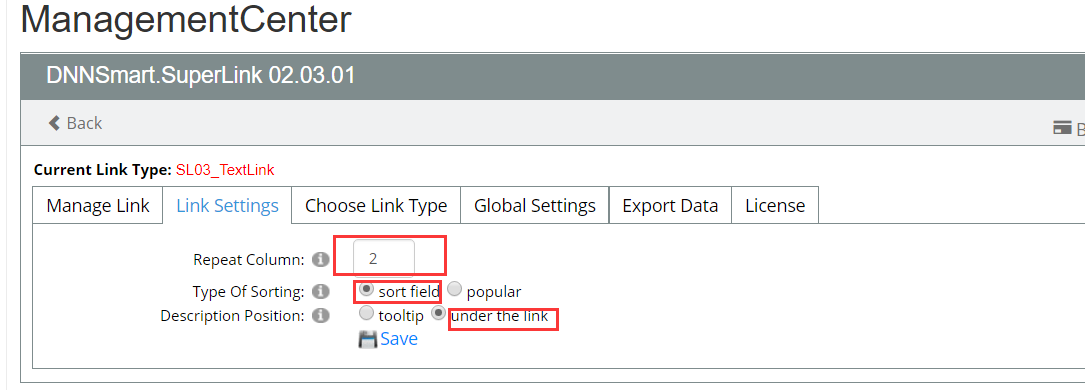Open the Link Settings tab
Image resolution: width=1085 pixels, height=390 pixels.
coord(227,205)
